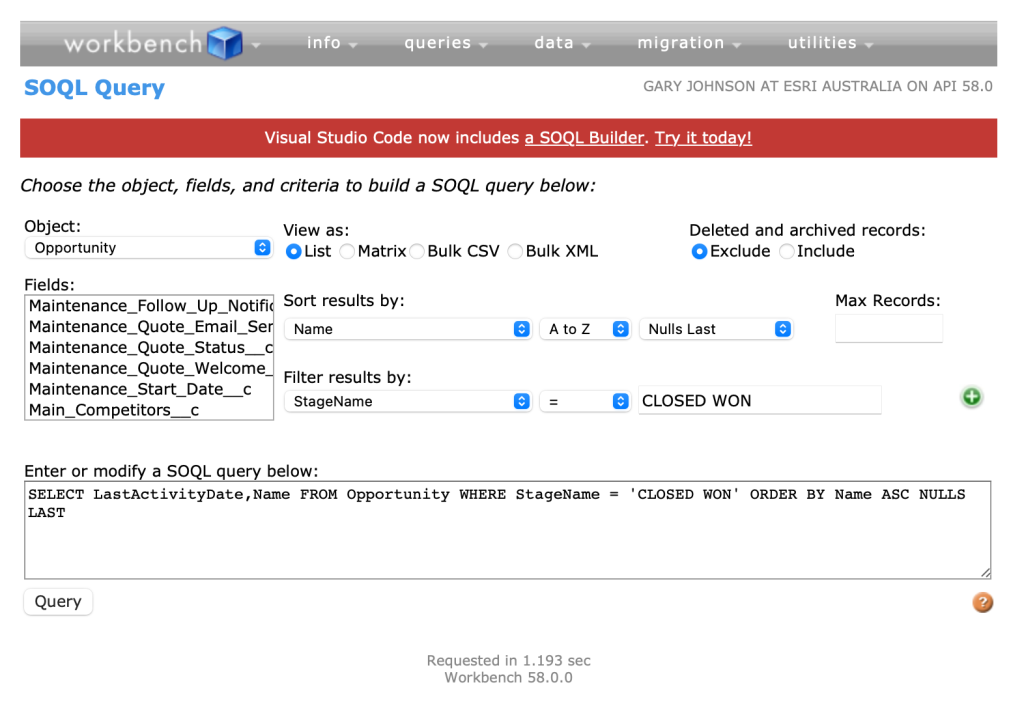The height and width of the screenshot is (702, 1024).
Task: Open the Object dropdown showing Opportunity
Action: (x=148, y=248)
